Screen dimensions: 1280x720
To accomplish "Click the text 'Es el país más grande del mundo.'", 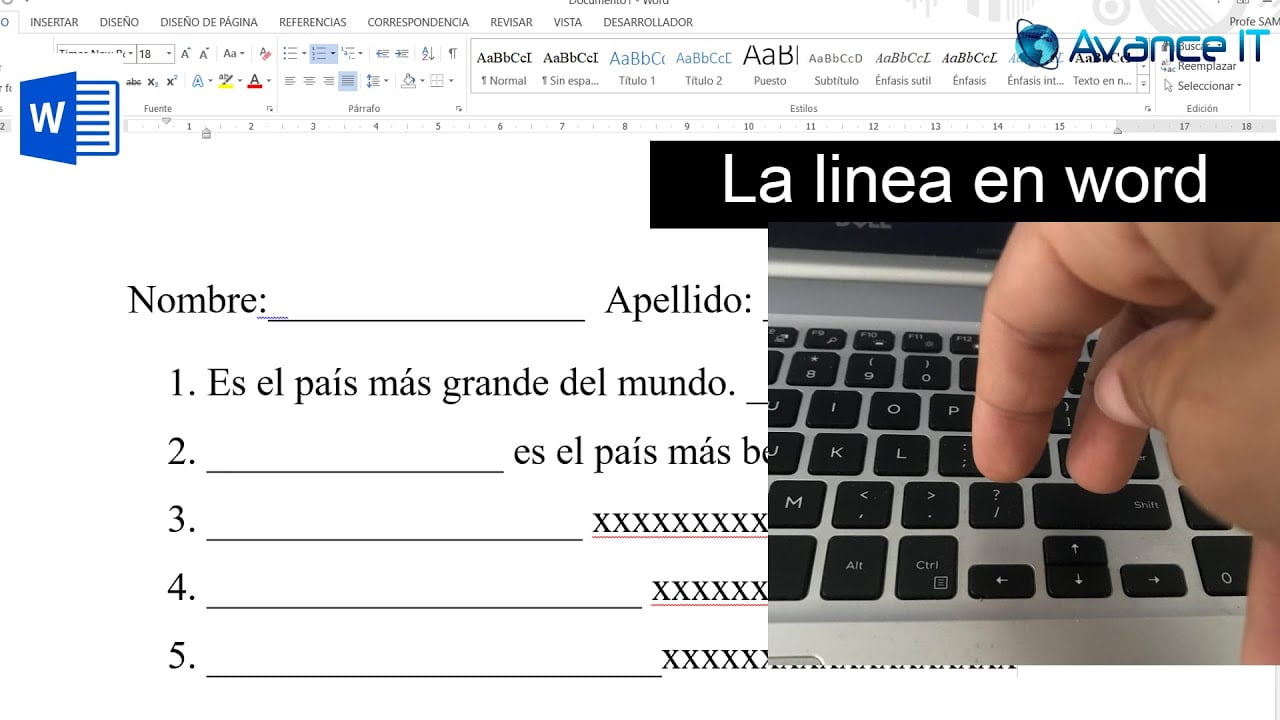I will click(x=471, y=383).
